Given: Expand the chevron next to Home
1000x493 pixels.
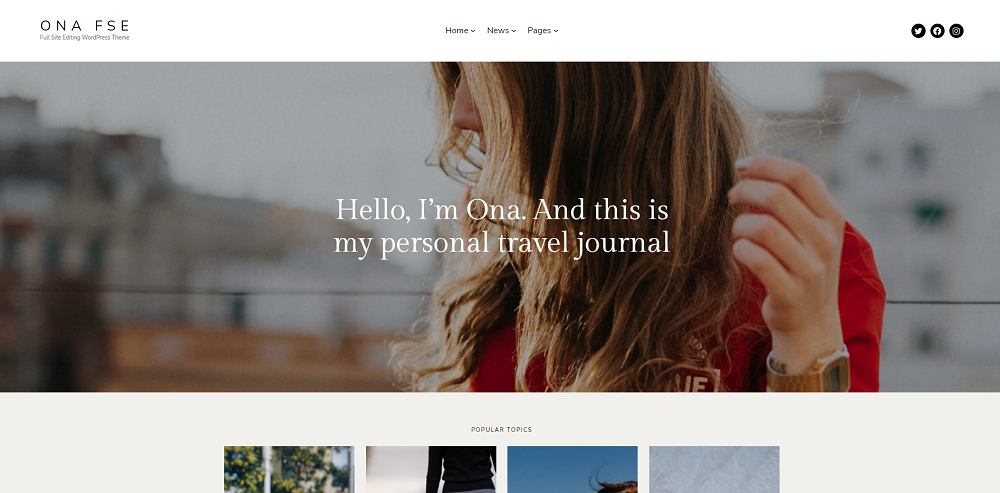Looking at the screenshot, I should pyautogui.click(x=473, y=31).
